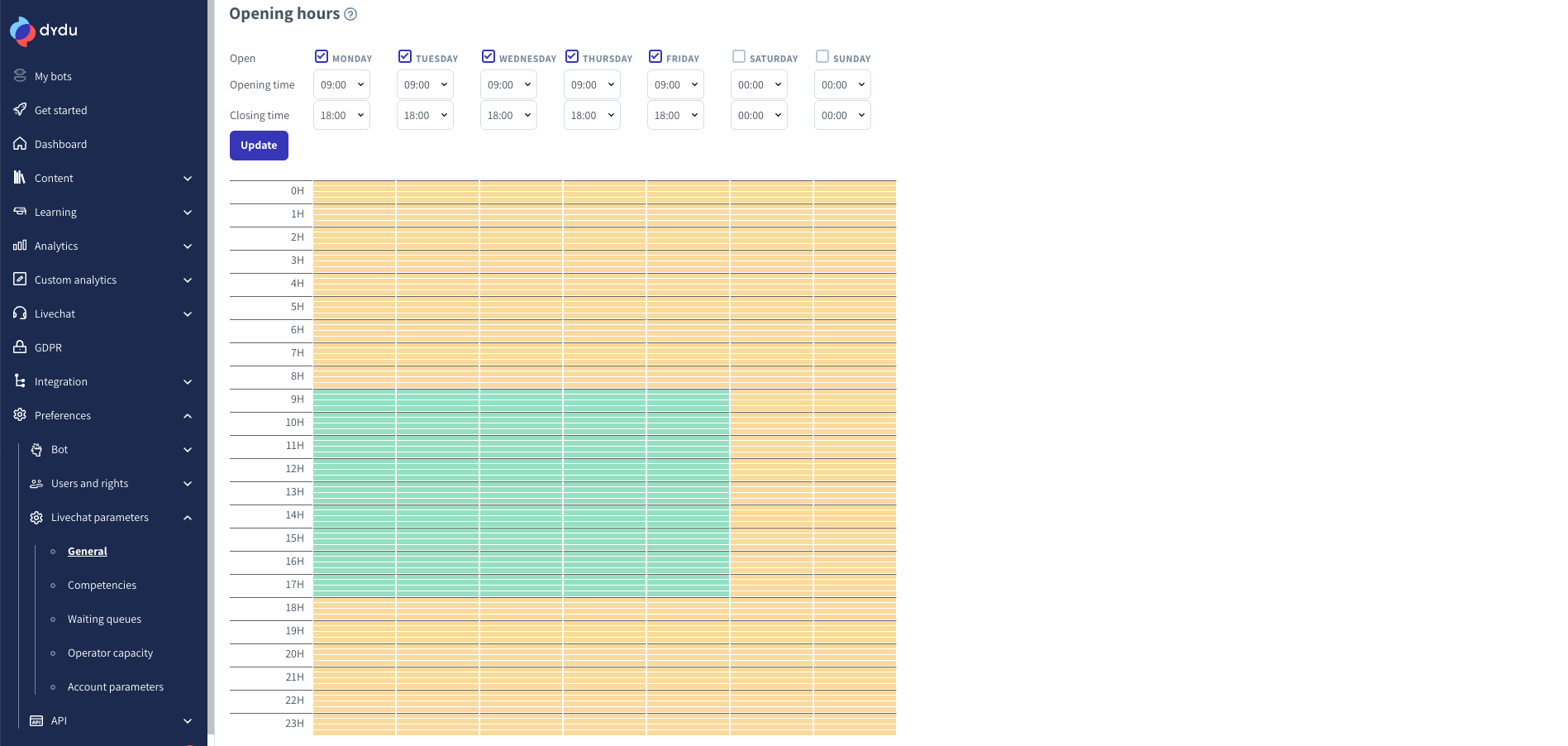This screenshot has width=1568, height=746.
Task: Open Competencies in Livechat parameters
Action: (102, 585)
